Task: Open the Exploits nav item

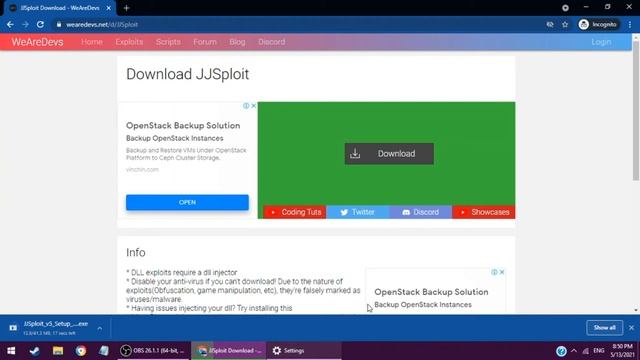Action: (x=129, y=42)
